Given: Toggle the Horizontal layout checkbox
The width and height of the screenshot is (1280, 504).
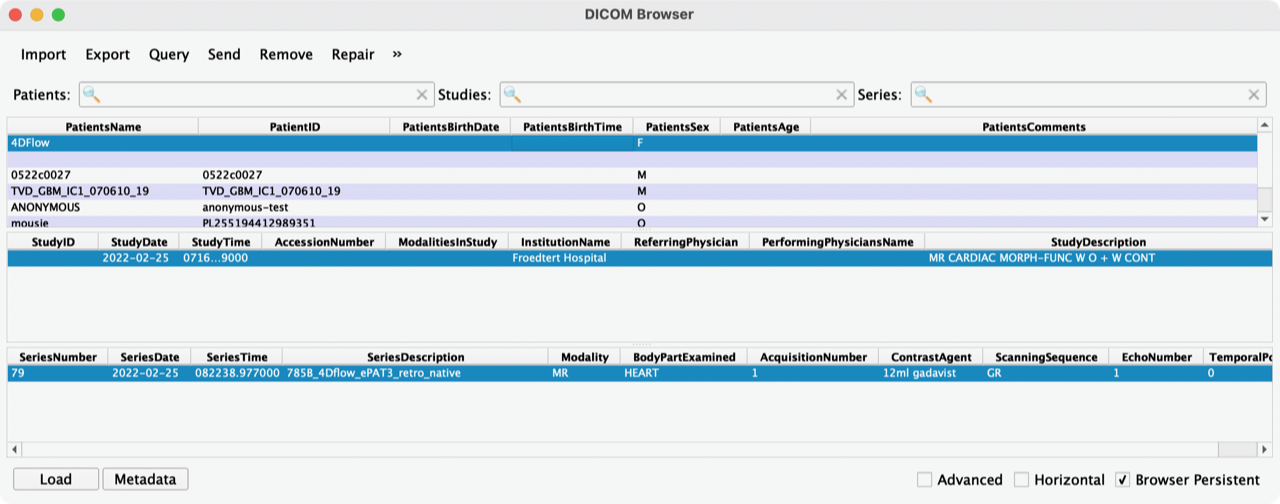Looking at the screenshot, I should (1022, 480).
